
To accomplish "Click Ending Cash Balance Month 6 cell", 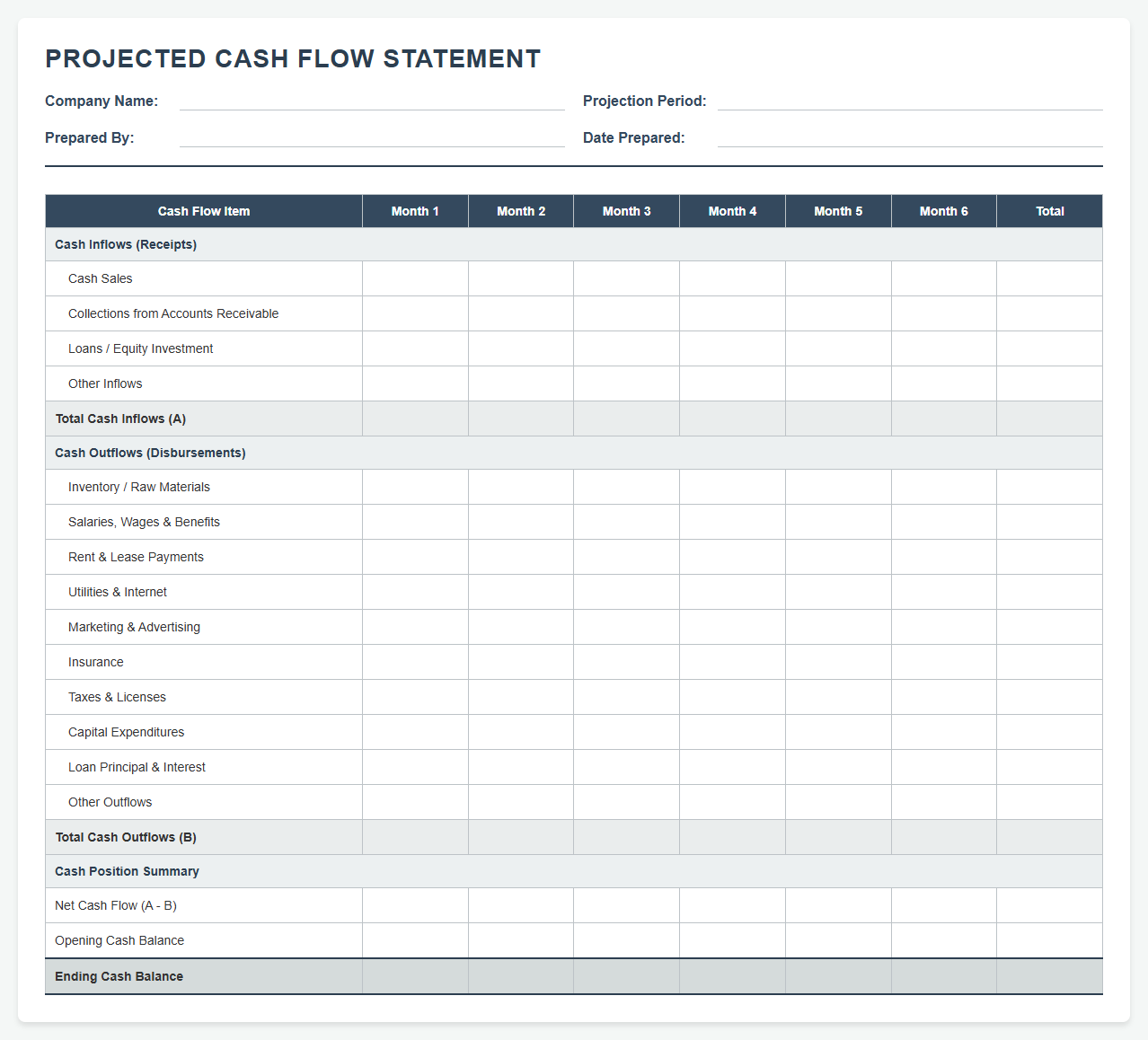I will click(x=944, y=976).
